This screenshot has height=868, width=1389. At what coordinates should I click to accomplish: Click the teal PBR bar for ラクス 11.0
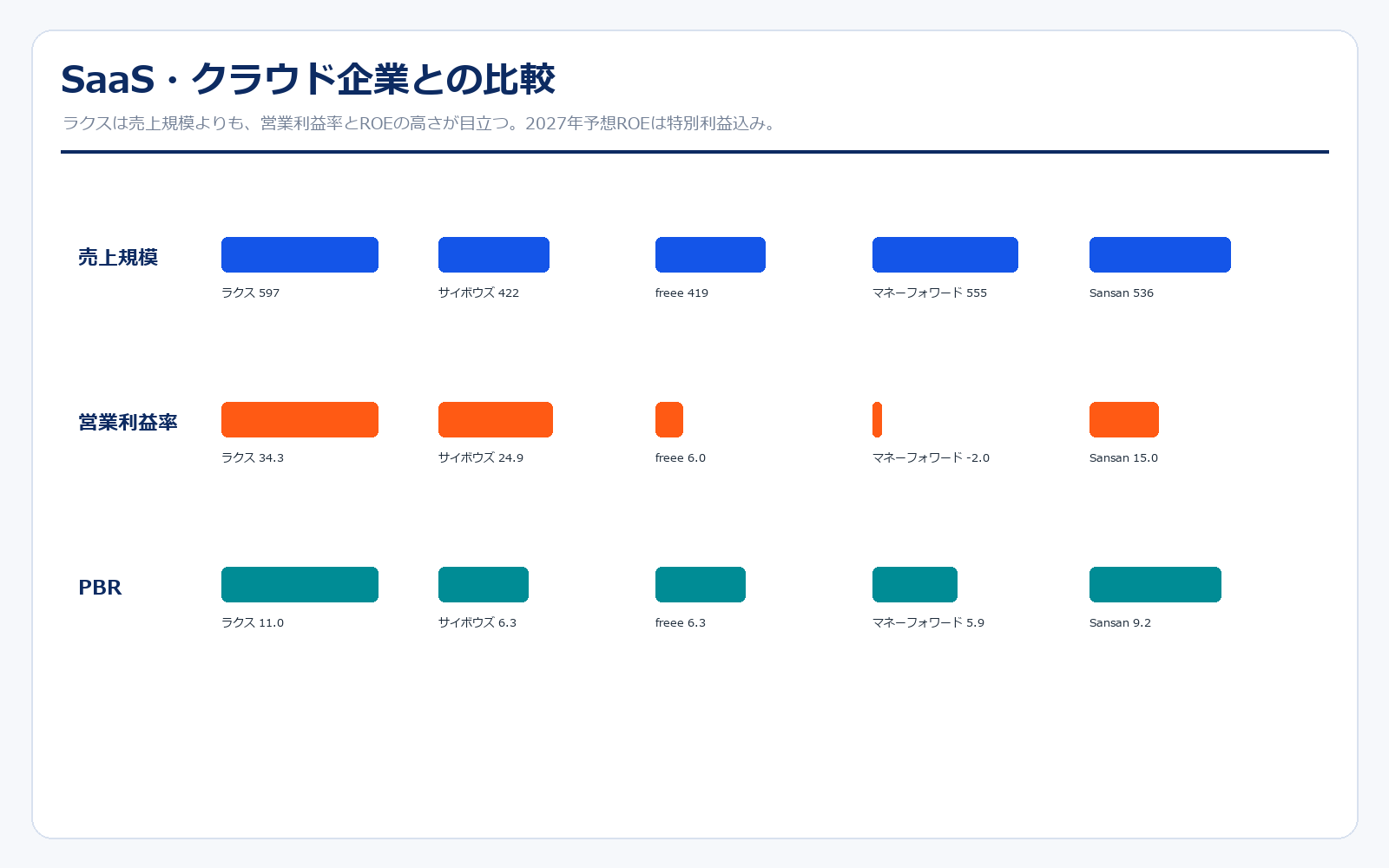[300, 584]
